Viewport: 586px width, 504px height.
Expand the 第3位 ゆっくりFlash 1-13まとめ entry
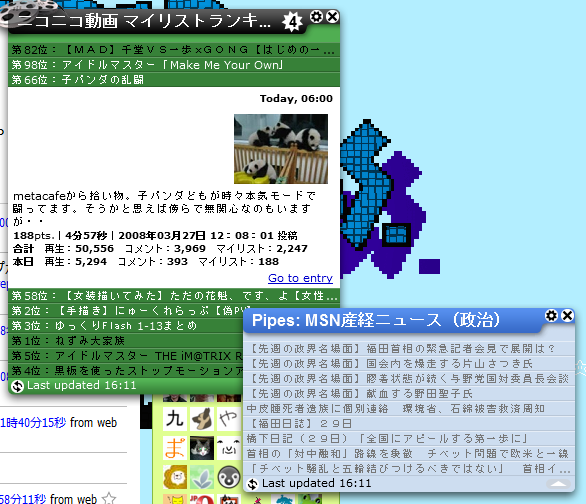126,326
